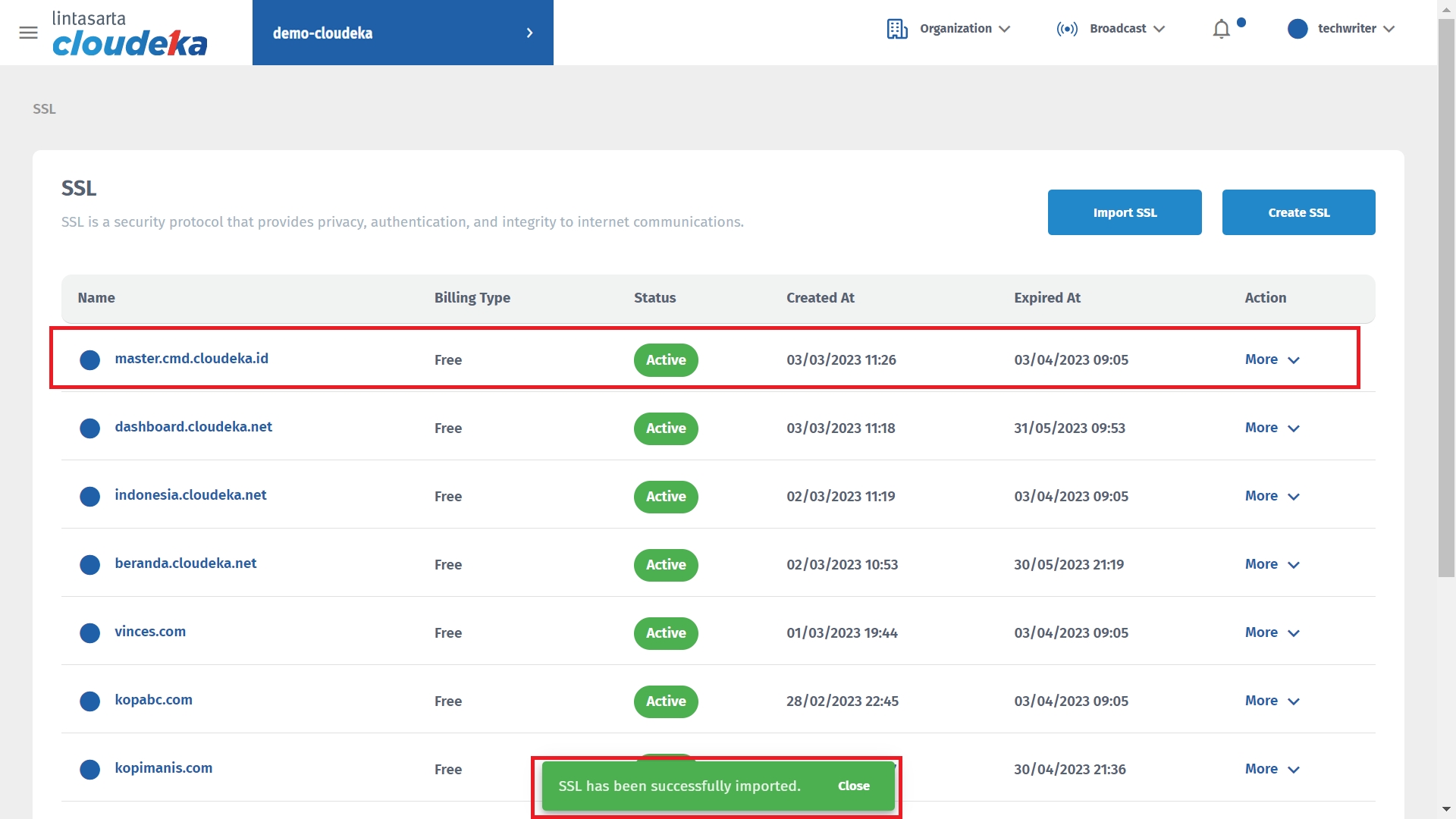Open the beranda.cloudeka.net certificate link

coord(186,563)
